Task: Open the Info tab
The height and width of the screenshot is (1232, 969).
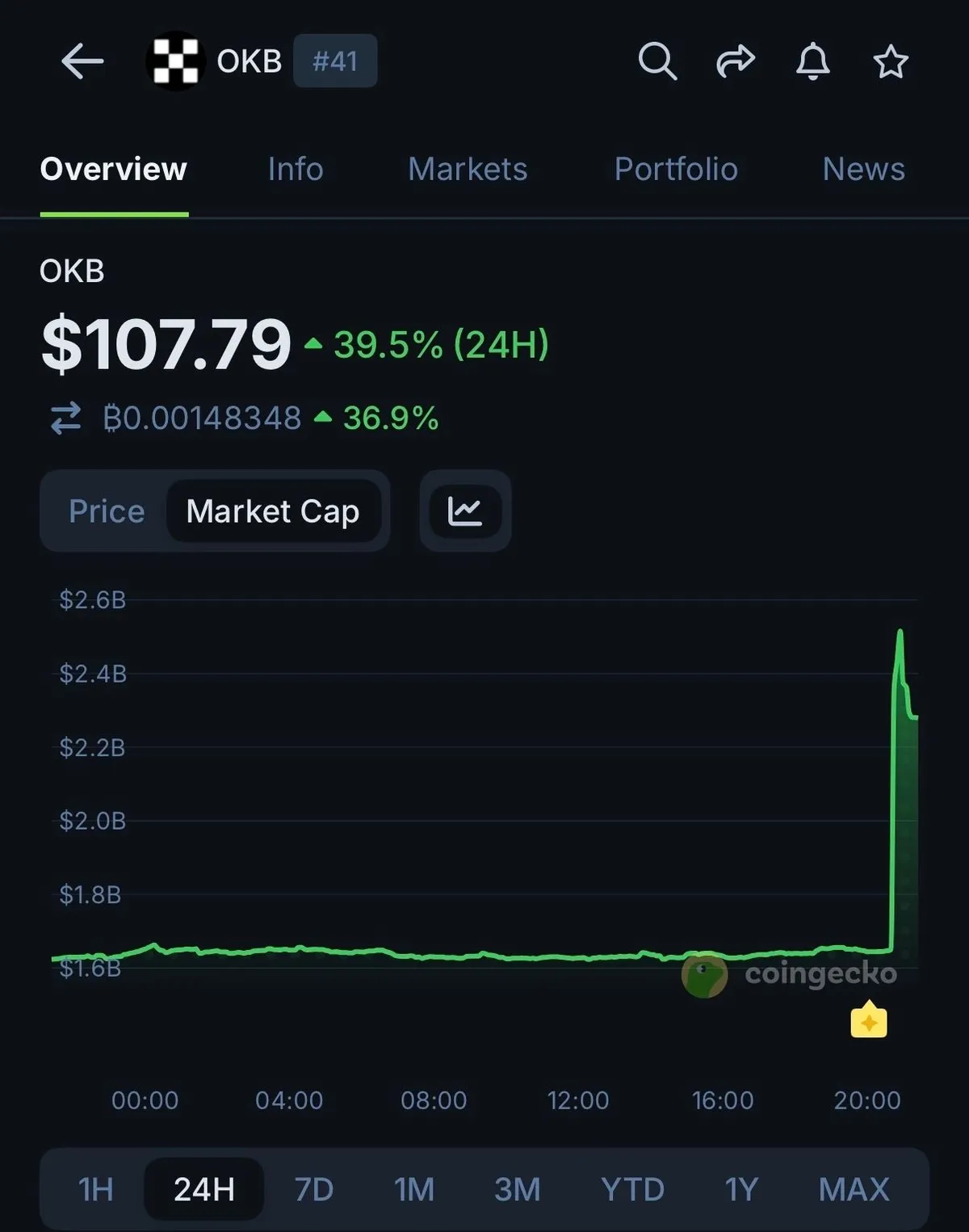Action: pyautogui.click(x=296, y=170)
